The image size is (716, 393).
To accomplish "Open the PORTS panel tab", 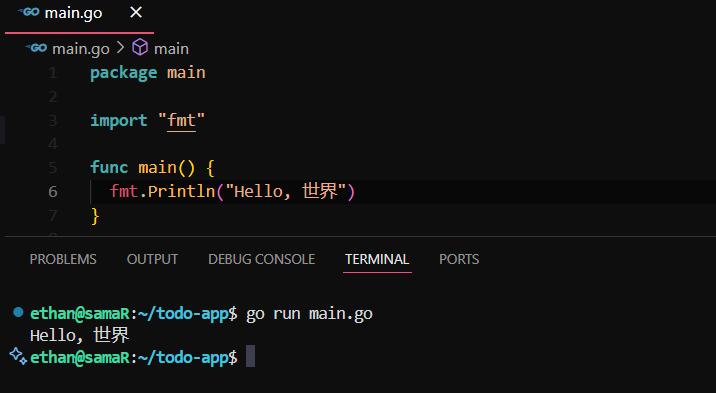I will (459, 259).
